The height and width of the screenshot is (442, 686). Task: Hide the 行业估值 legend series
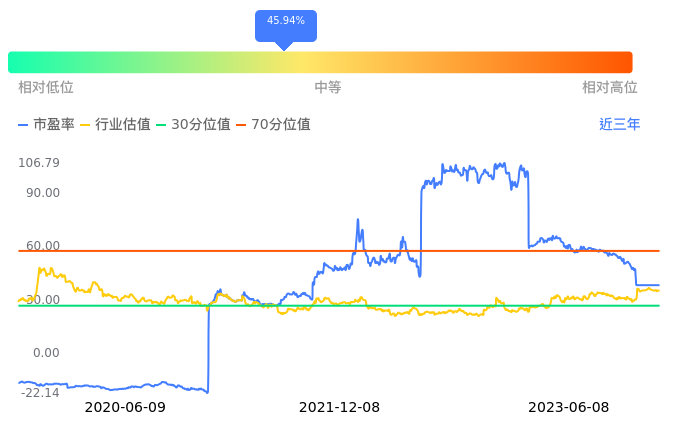point(115,125)
